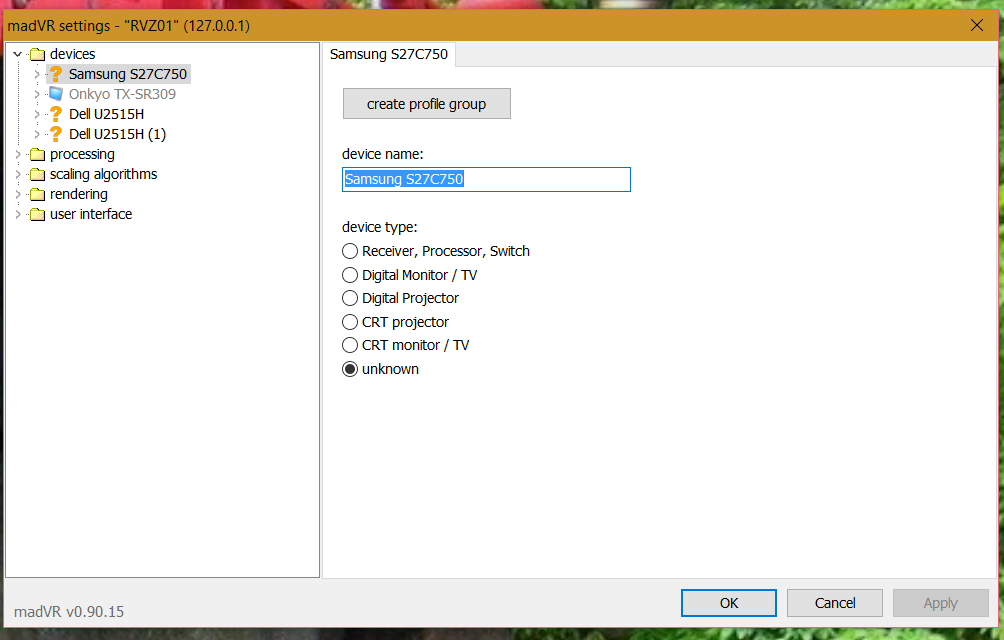This screenshot has height=640, width=1004.
Task: Click the Dell U2515H question mark icon
Action: point(56,114)
